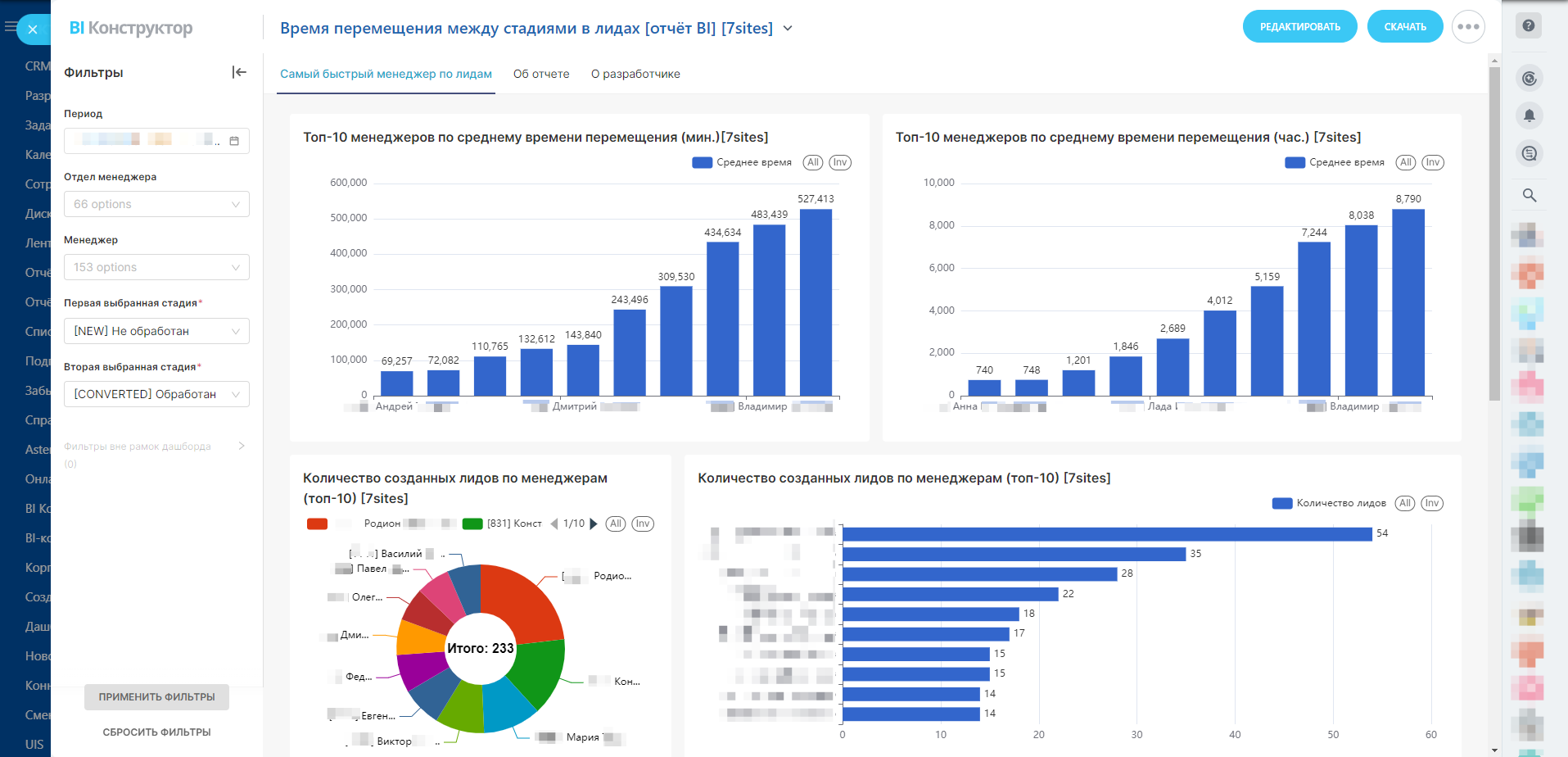The image size is (1568, 757).
Task: Open the three-dots more options menu
Action: coord(1468,27)
